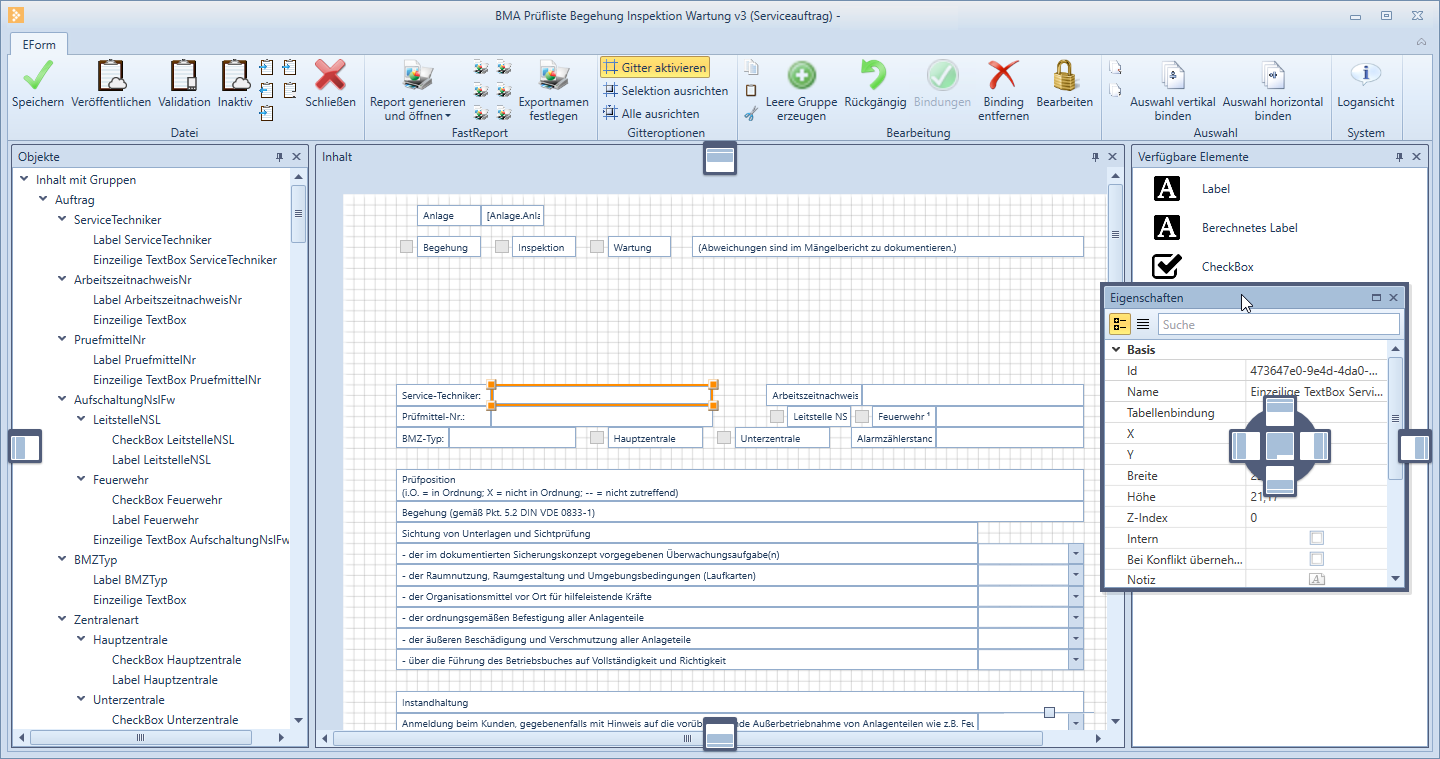Run Validation from the Datei group
The width and height of the screenshot is (1440, 759).
pyautogui.click(x=184, y=76)
